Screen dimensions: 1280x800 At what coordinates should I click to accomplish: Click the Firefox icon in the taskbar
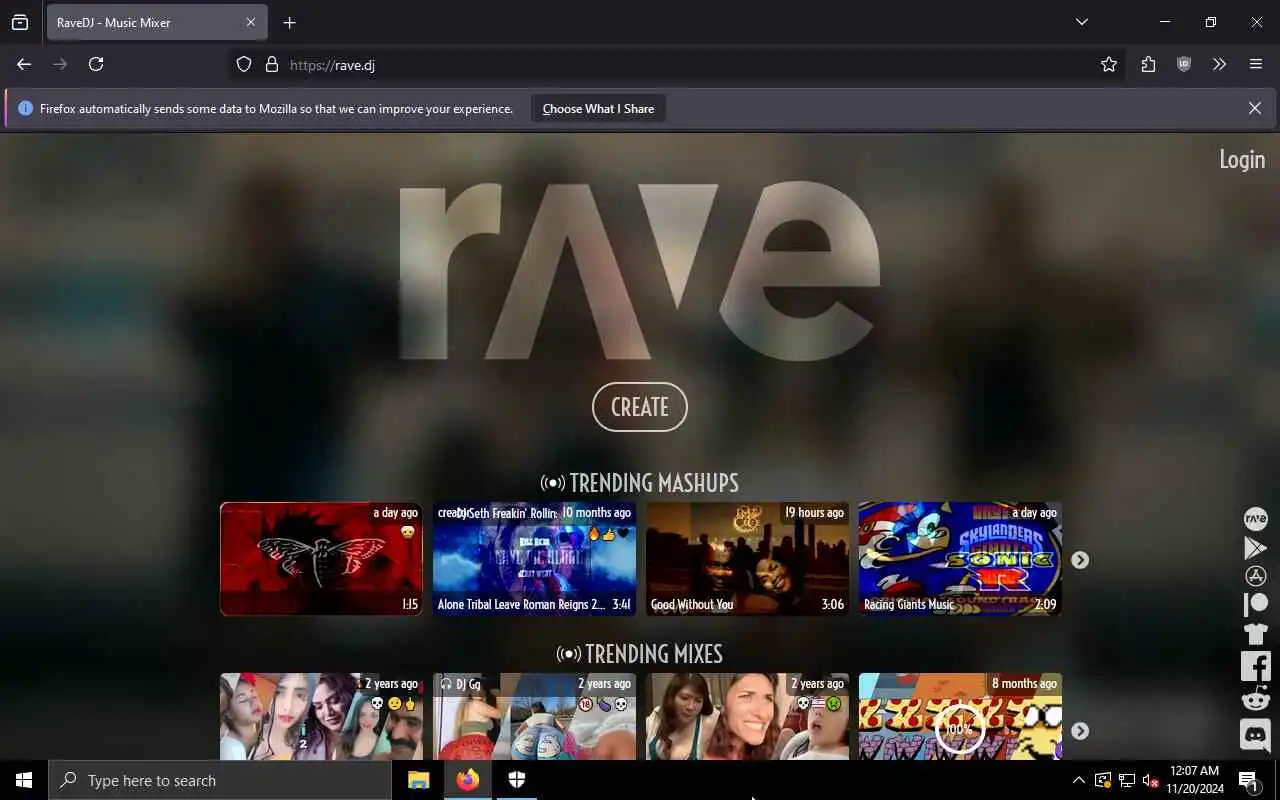[467, 780]
